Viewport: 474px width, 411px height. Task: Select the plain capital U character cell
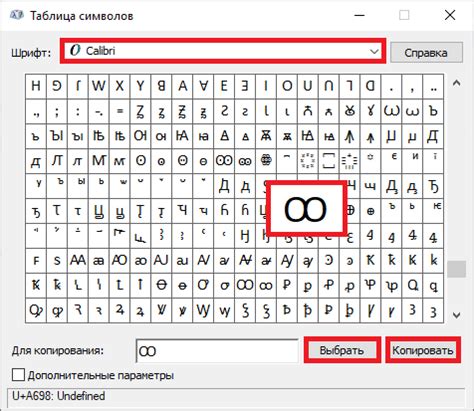[308, 86]
